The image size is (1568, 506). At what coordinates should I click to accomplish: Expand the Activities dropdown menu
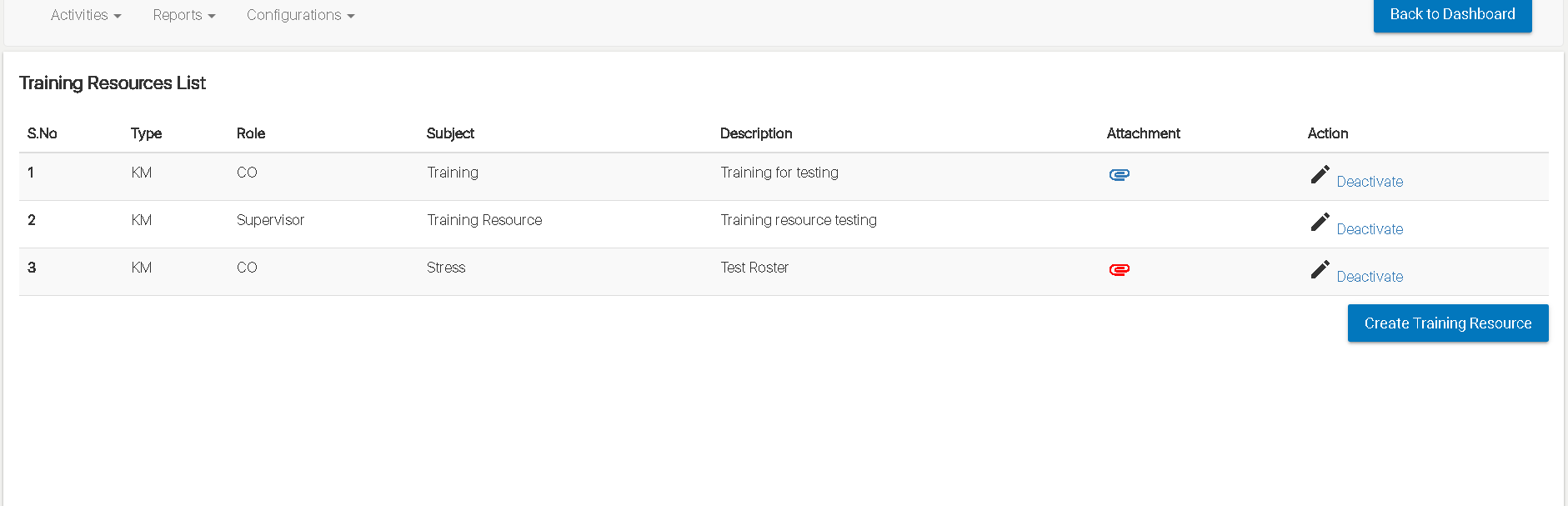(86, 15)
